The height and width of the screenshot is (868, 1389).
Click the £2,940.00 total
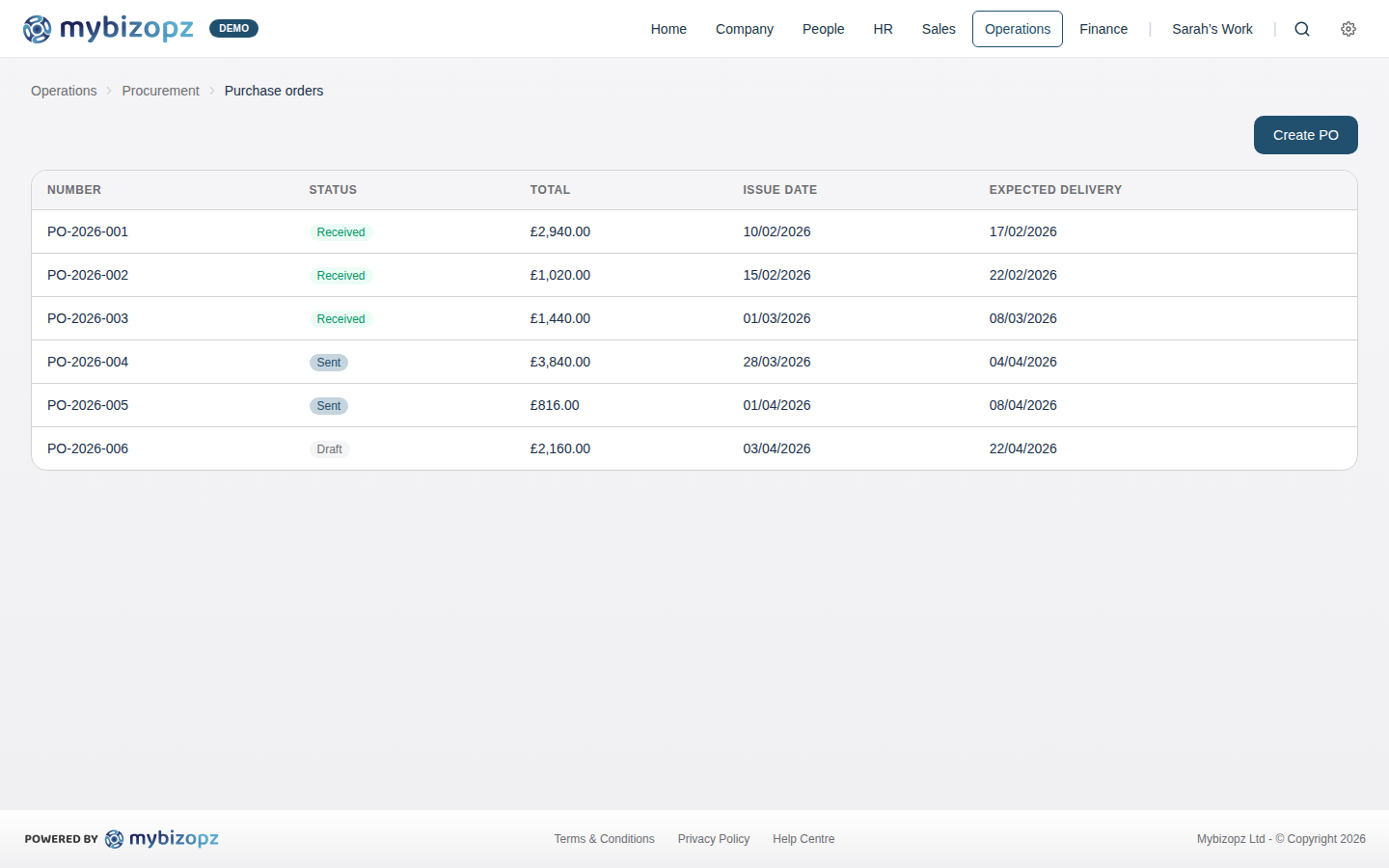(x=560, y=231)
